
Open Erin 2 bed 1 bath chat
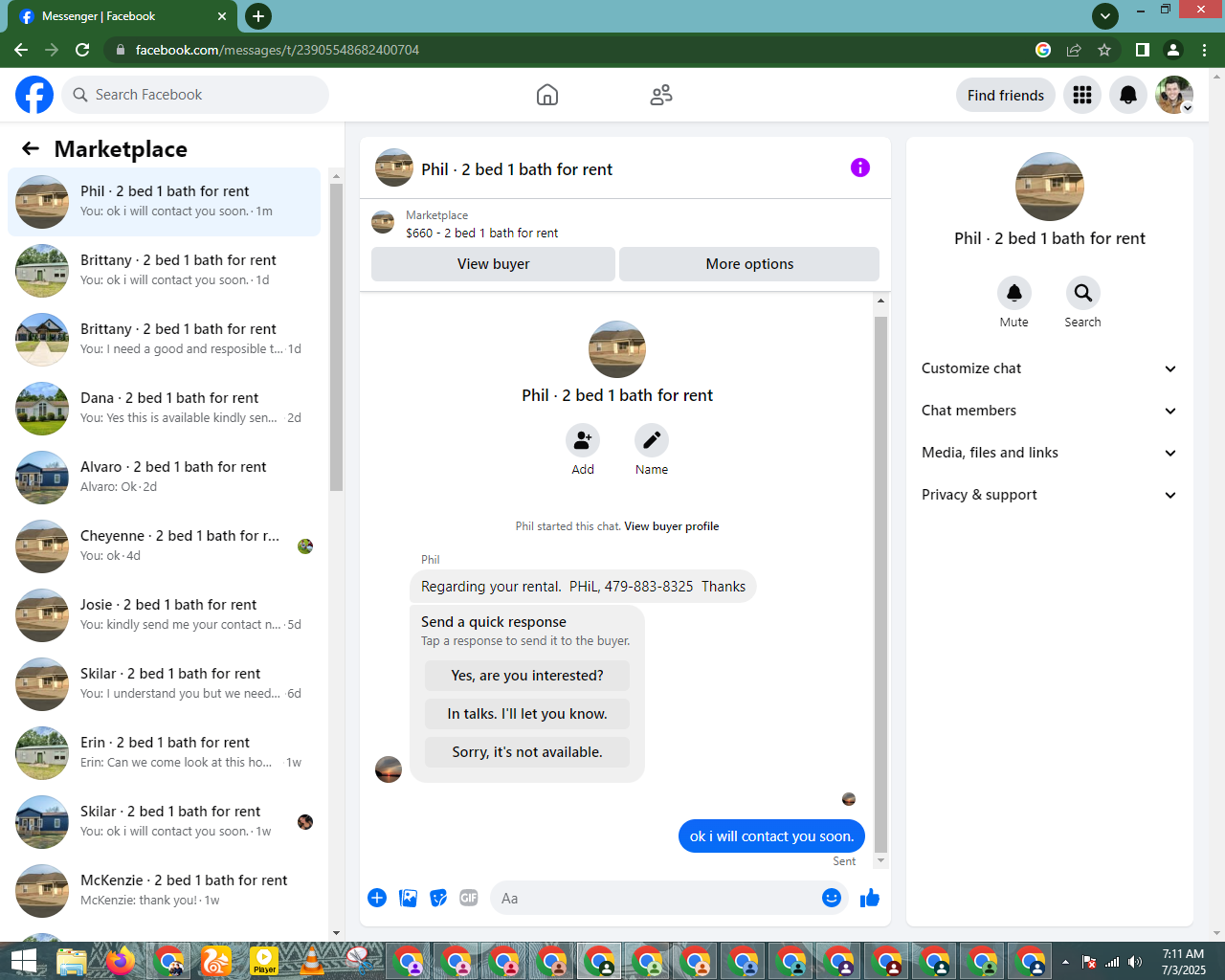(164, 753)
